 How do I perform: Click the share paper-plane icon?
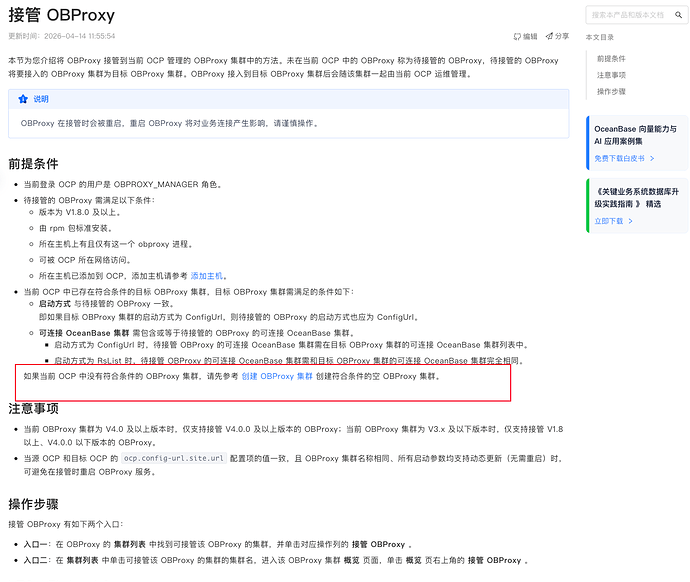(x=549, y=36)
